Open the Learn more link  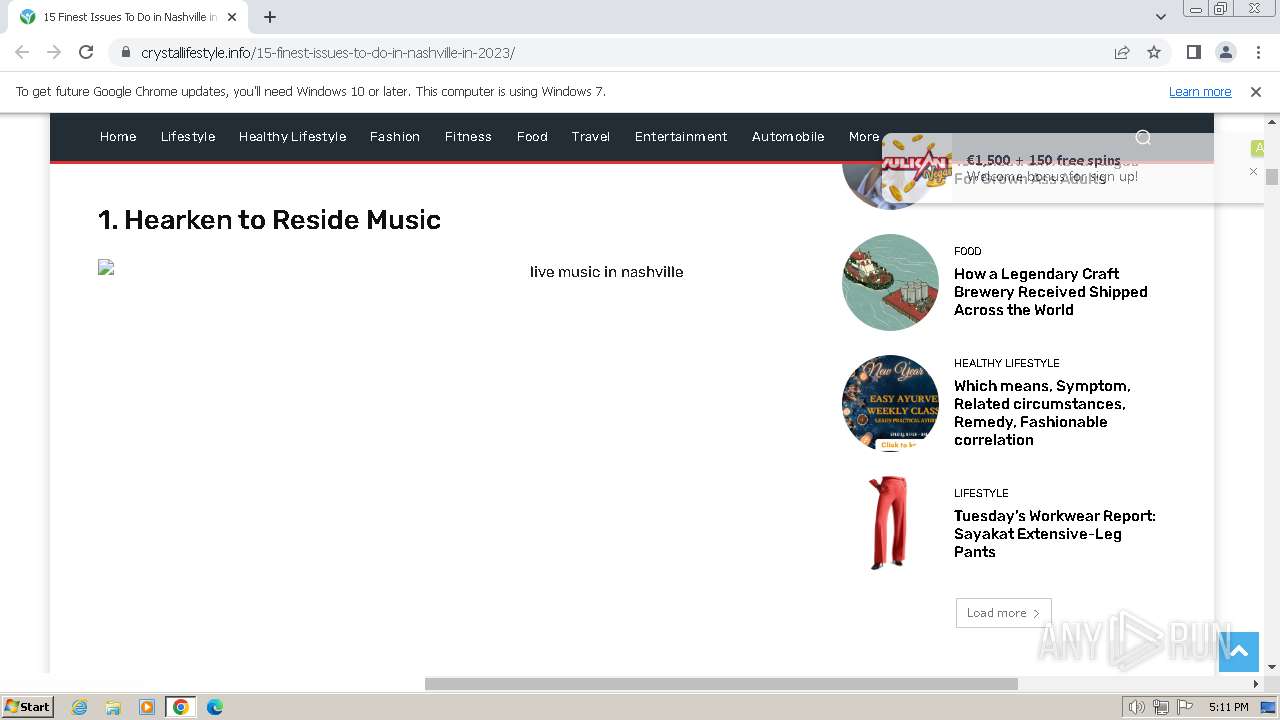pos(1200,92)
